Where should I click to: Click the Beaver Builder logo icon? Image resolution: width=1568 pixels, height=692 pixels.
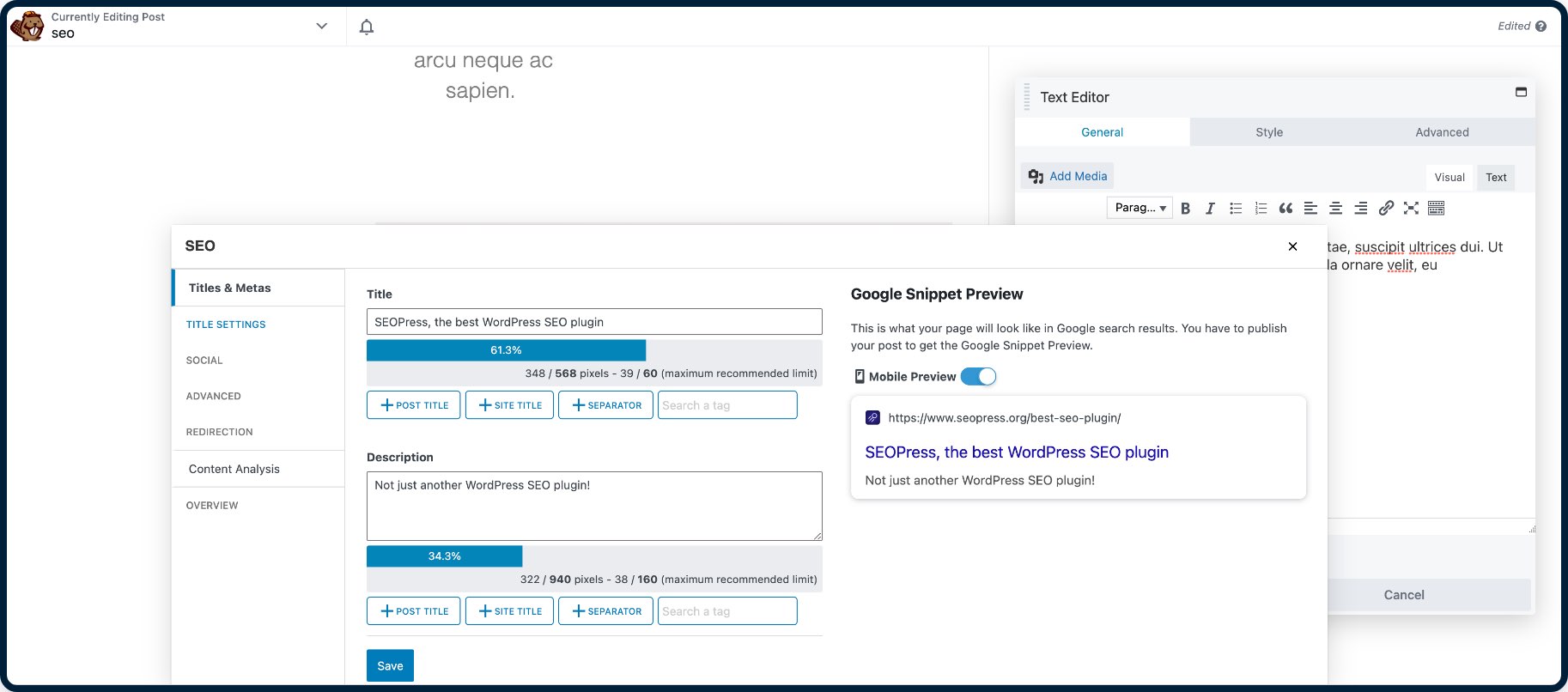27,26
